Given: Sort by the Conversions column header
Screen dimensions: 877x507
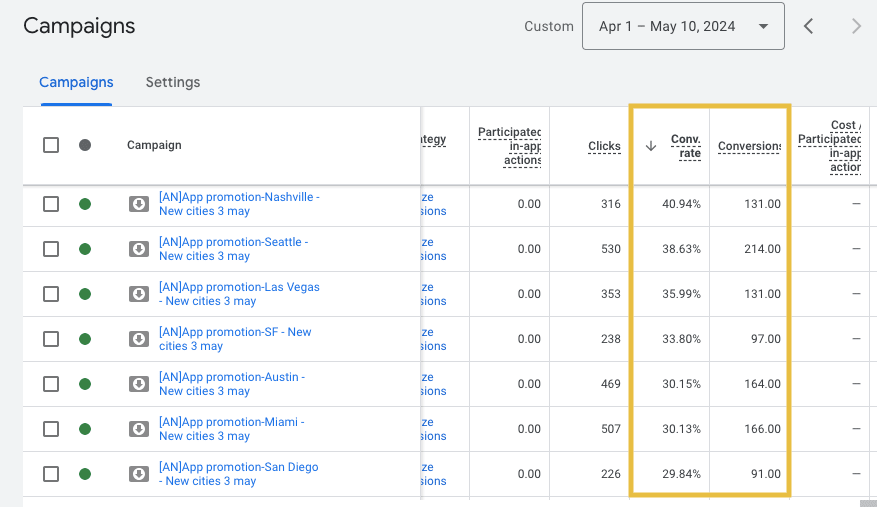Looking at the screenshot, I should [749, 146].
